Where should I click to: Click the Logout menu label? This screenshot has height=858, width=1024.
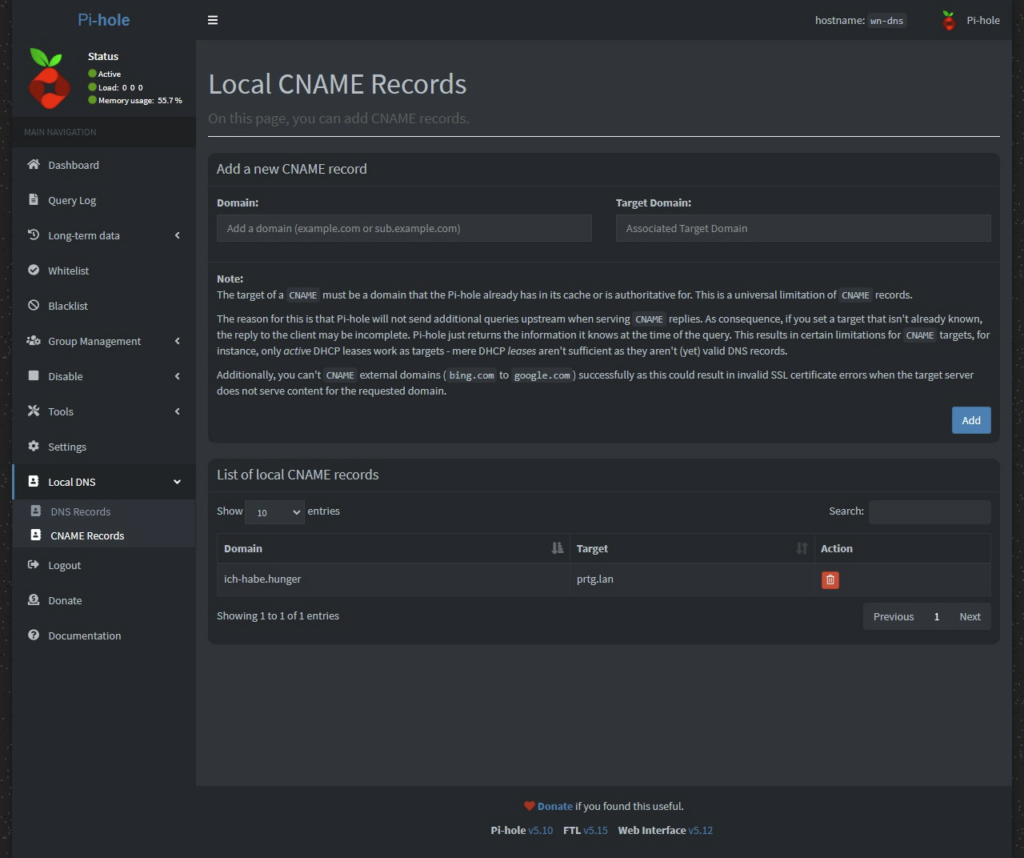click(x=65, y=565)
